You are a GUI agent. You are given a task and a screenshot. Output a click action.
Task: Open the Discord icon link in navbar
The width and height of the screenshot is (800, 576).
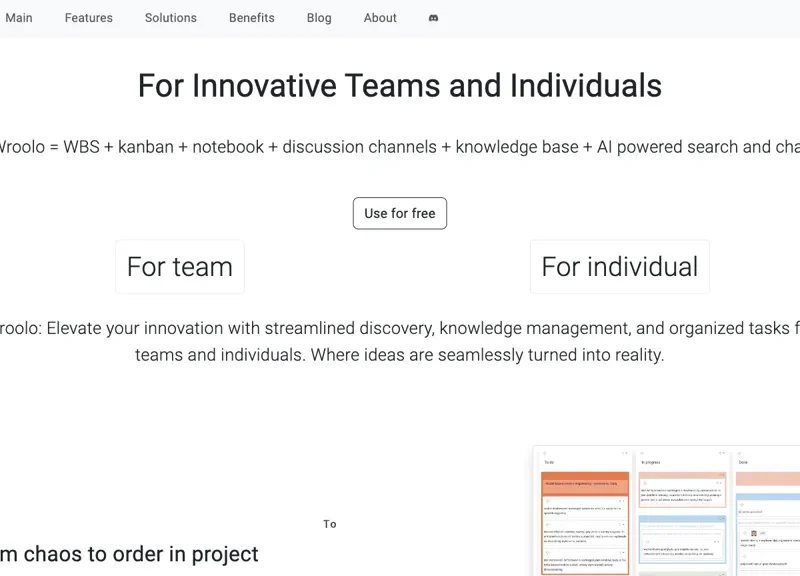point(433,18)
